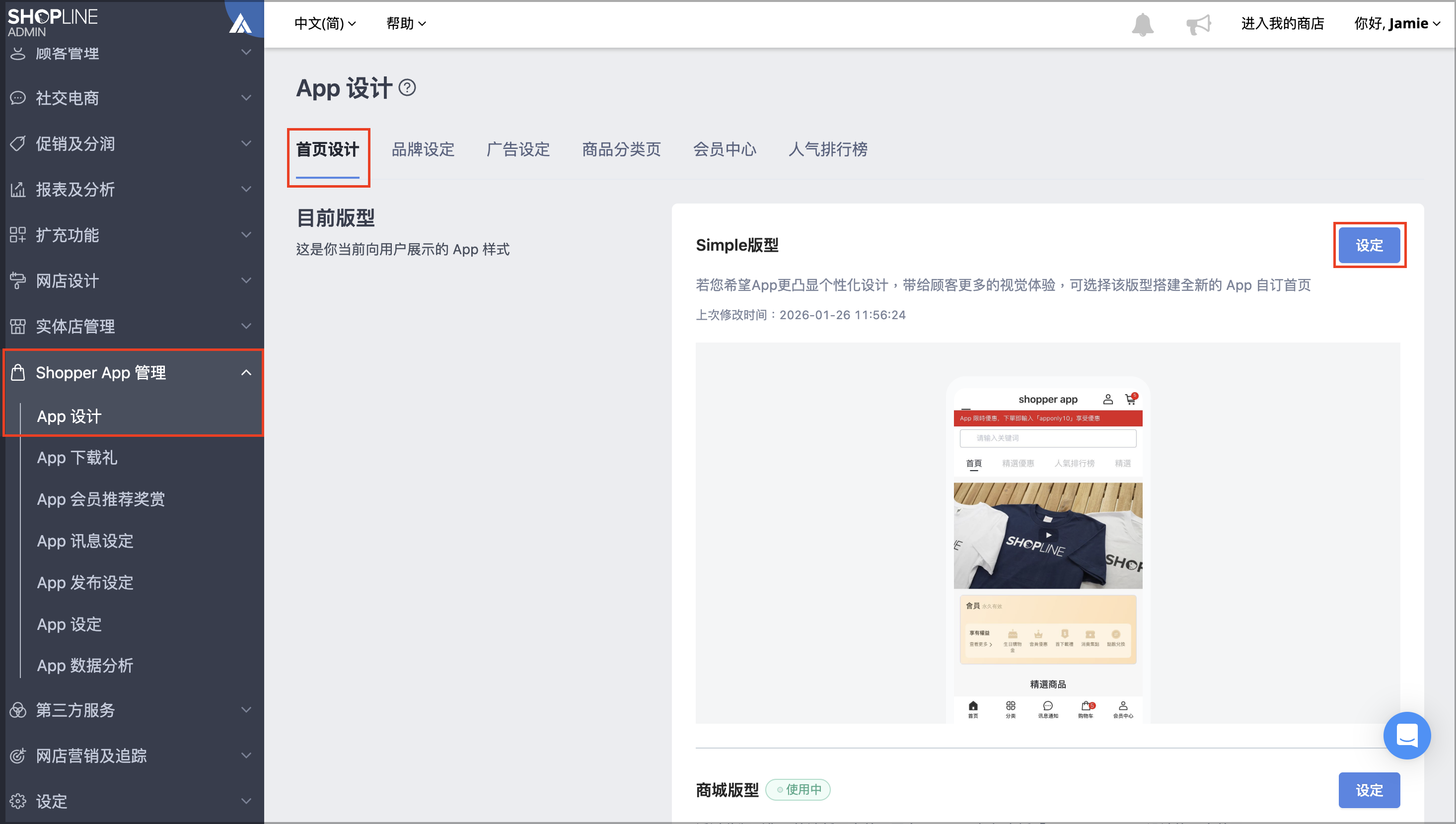Expand the 第三方服务 menu chevron

[246, 710]
